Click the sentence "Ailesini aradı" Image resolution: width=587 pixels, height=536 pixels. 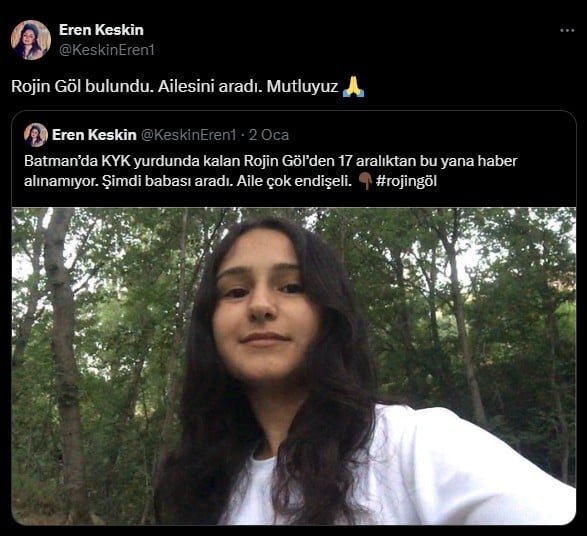[210, 86]
